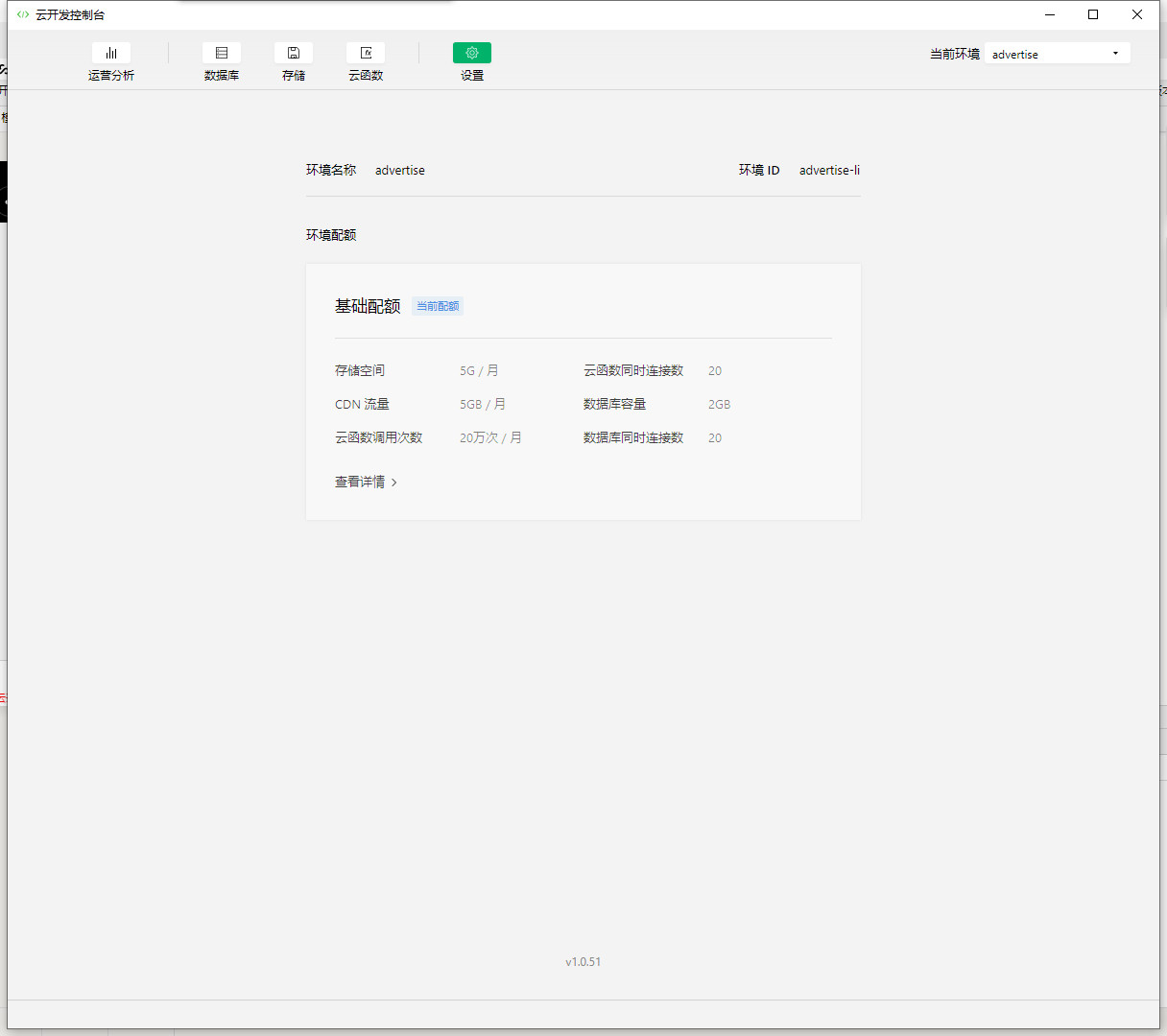
Task: Click the 2GB database capacity value
Action: 719,404
